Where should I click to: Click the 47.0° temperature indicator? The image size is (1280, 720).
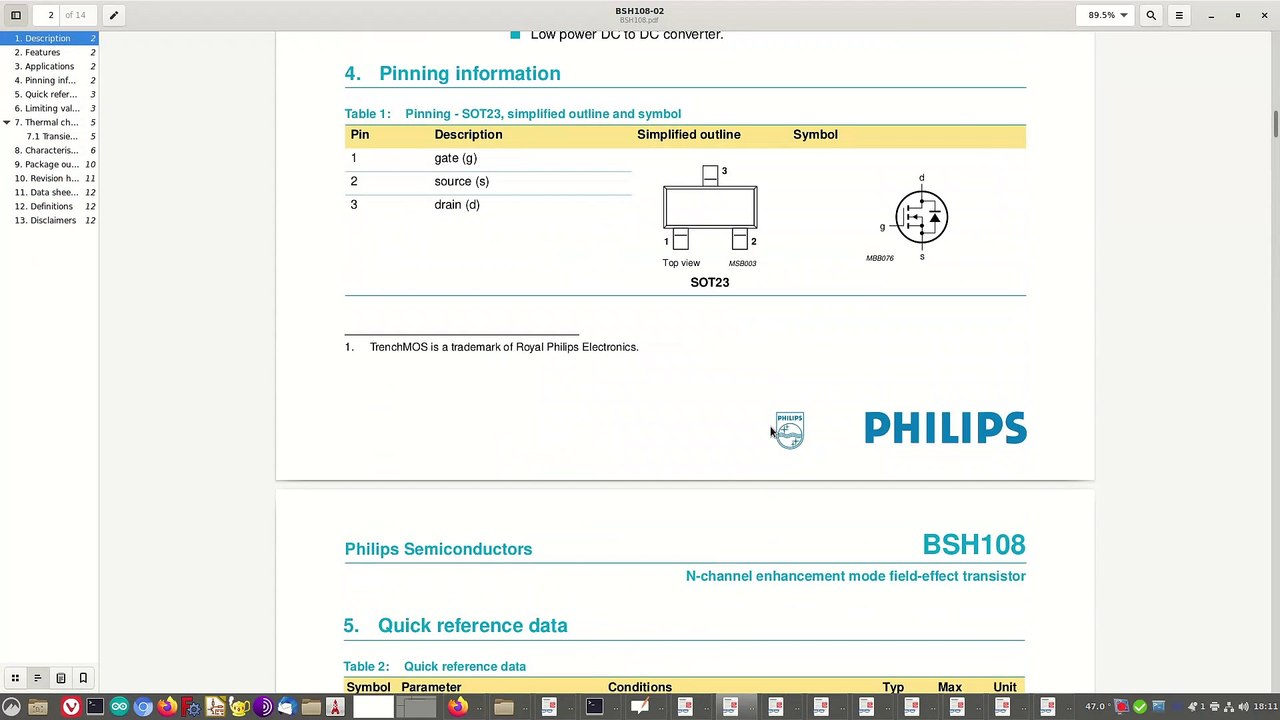[x=1097, y=707]
